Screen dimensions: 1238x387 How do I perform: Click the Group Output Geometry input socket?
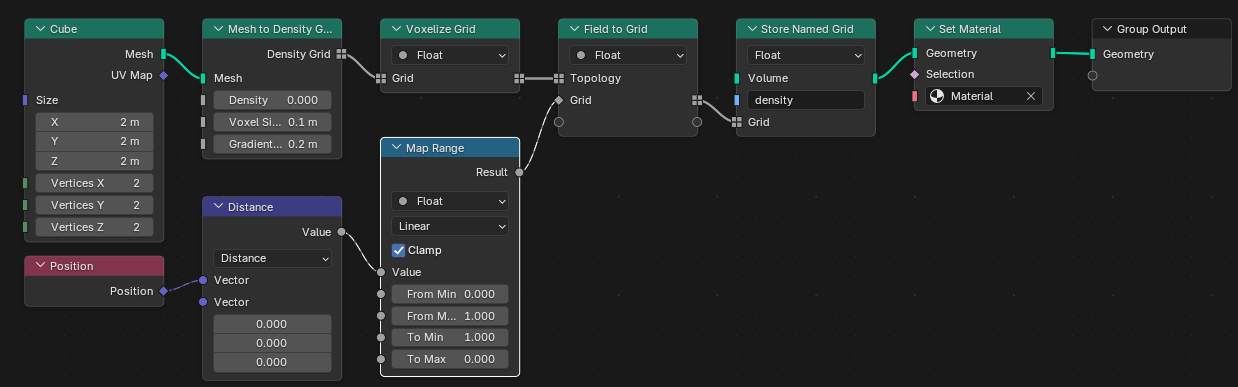coord(1092,54)
